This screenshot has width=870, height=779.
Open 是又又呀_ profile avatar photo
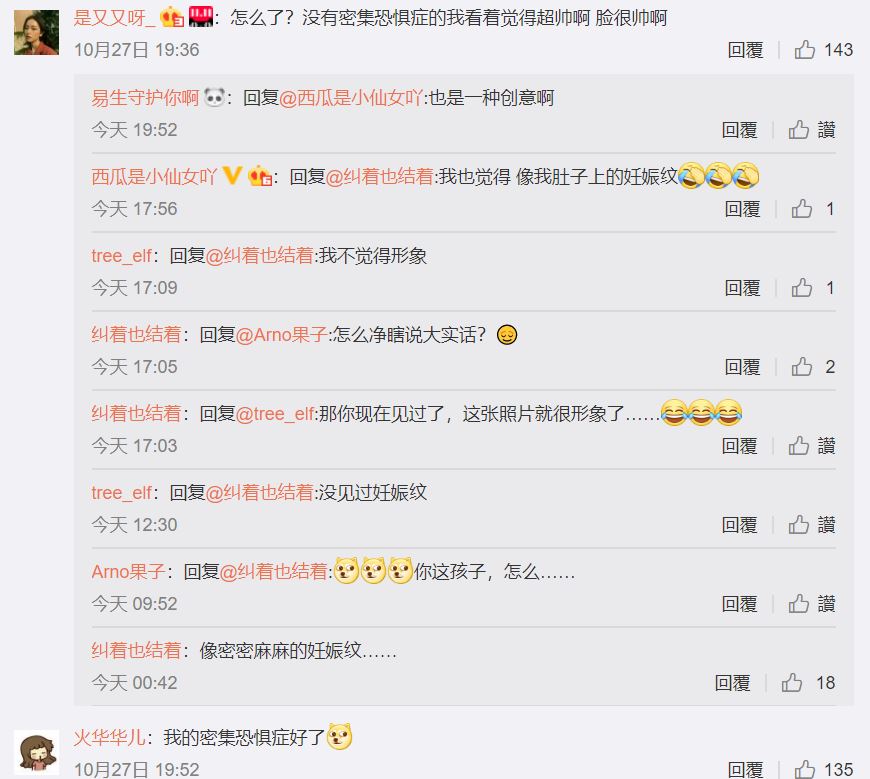[37, 32]
